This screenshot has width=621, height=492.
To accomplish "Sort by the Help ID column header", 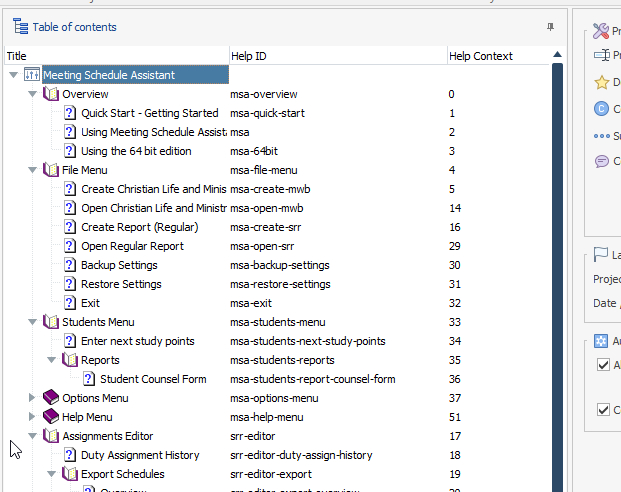I will click(x=338, y=56).
